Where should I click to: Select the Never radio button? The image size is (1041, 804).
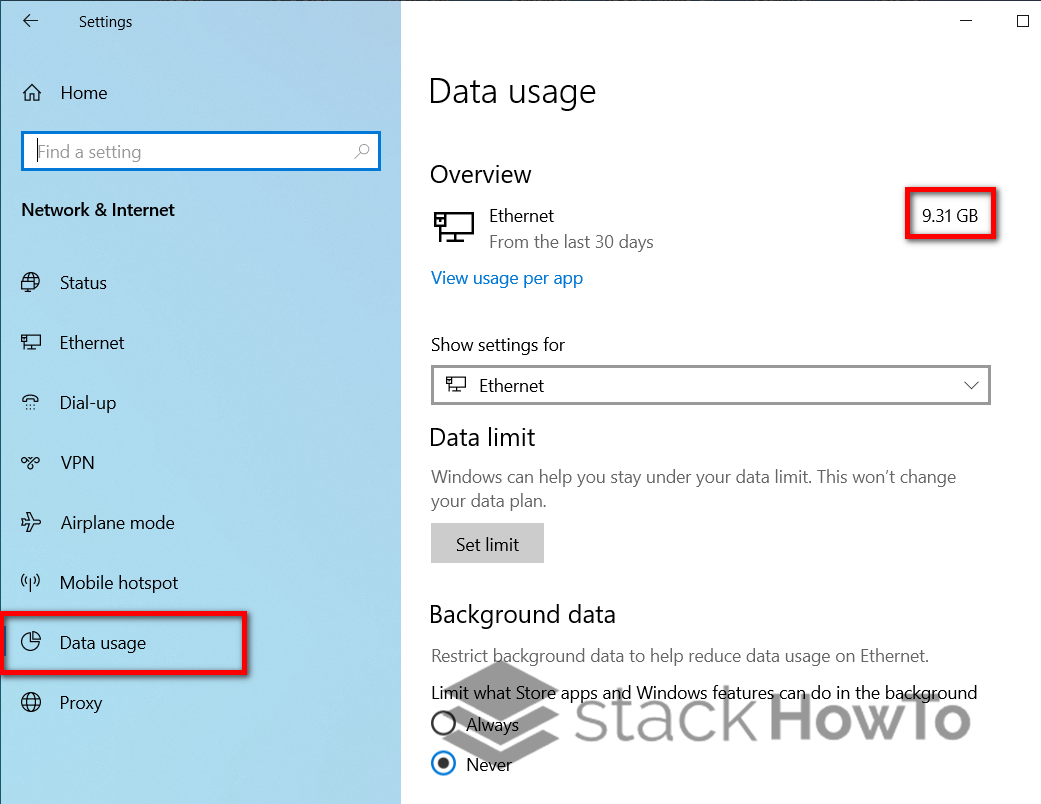coord(442,763)
